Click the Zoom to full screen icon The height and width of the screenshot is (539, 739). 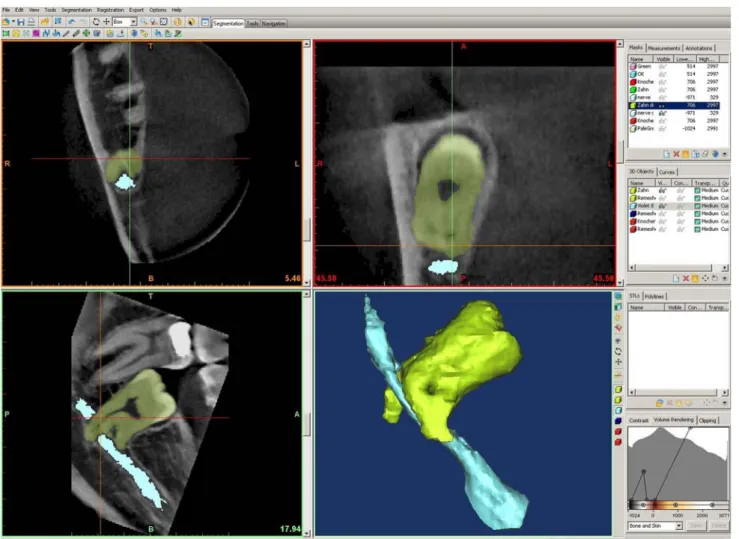[164, 22]
